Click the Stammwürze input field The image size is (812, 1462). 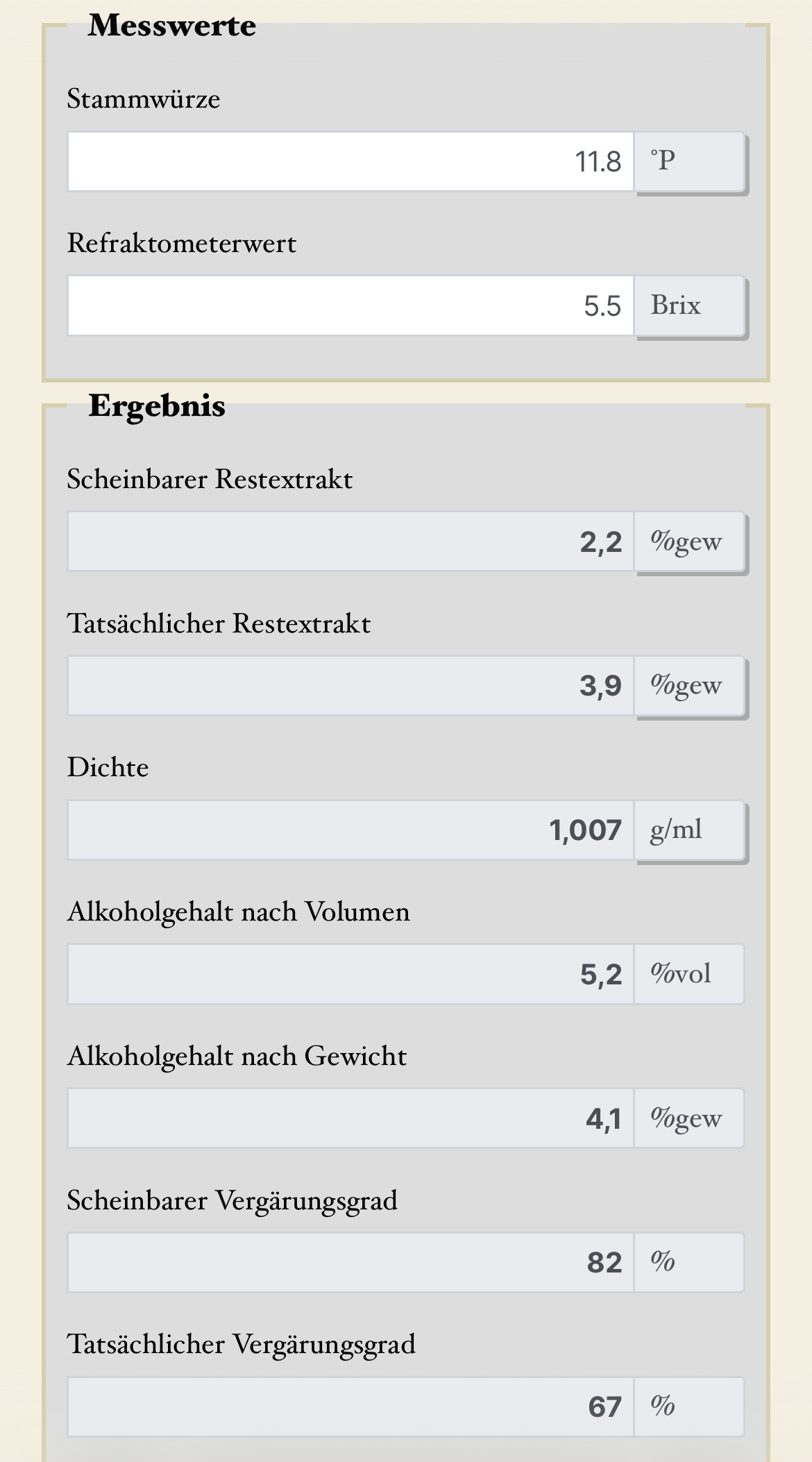tap(350, 162)
